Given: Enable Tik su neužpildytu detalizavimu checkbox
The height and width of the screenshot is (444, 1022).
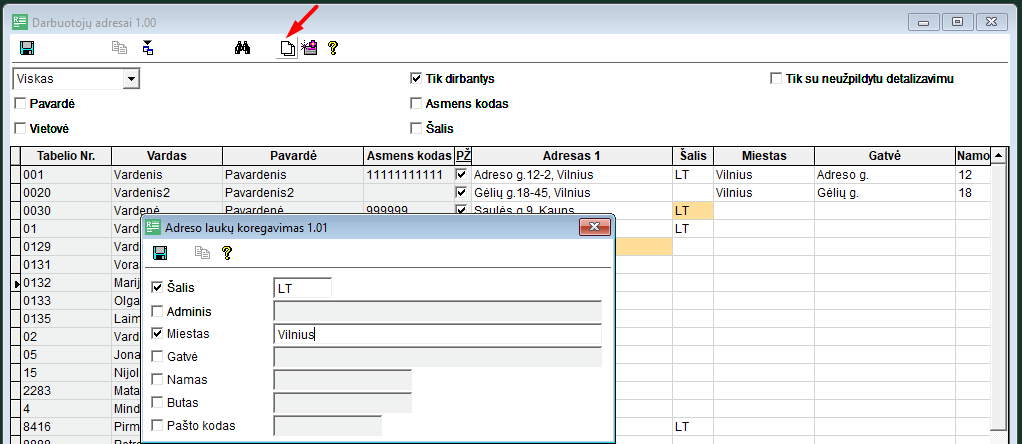Looking at the screenshot, I should coord(776,79).
